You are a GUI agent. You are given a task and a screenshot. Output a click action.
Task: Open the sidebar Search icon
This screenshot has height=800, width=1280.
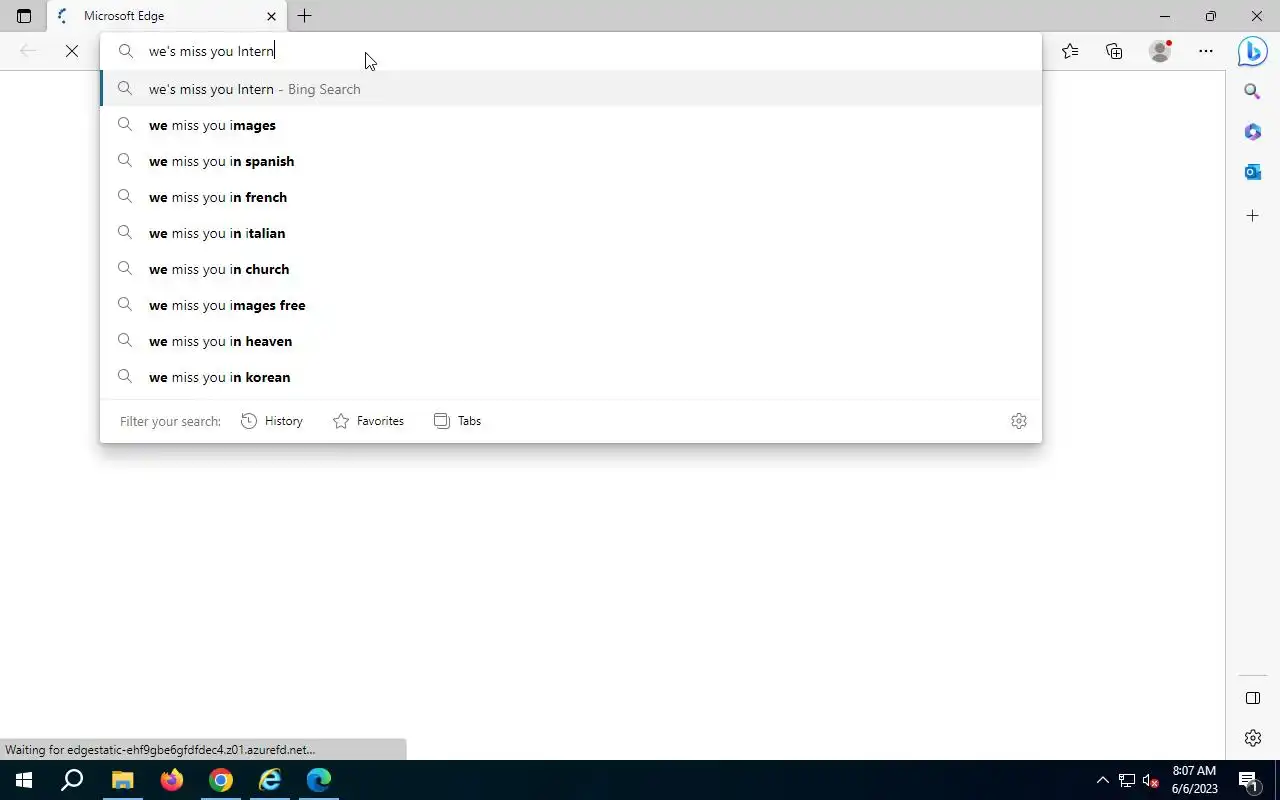1252,92
